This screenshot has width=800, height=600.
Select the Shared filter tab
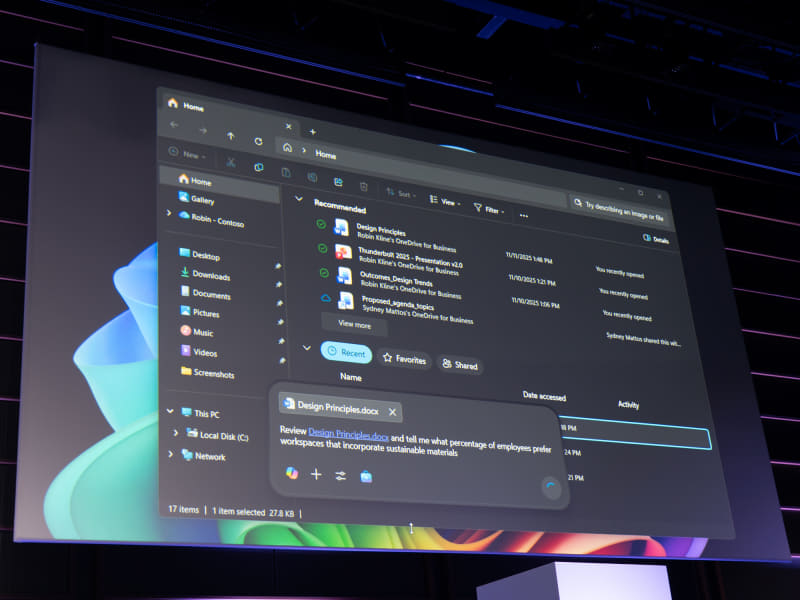460,364
